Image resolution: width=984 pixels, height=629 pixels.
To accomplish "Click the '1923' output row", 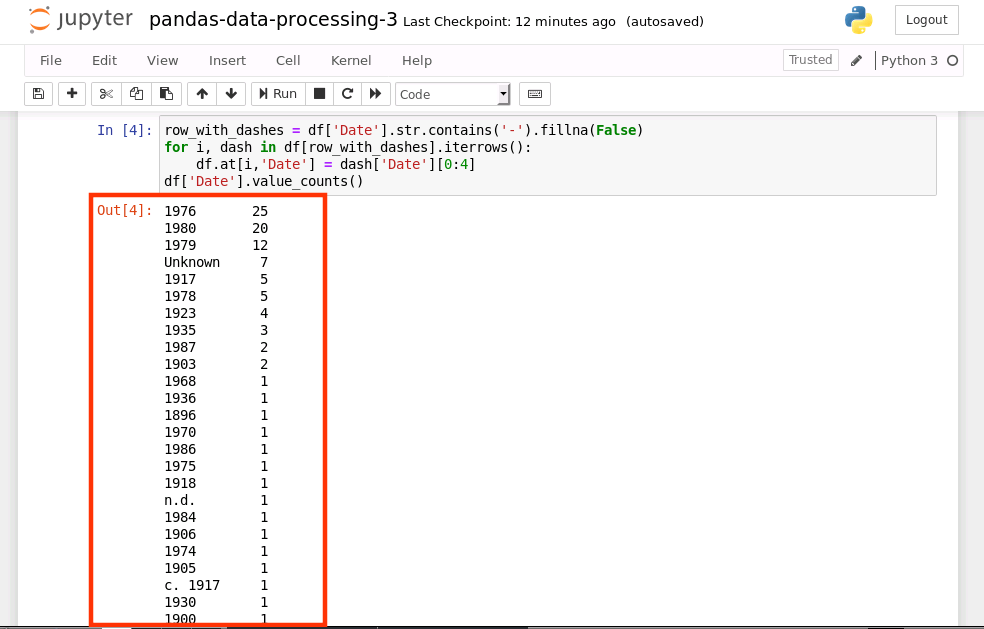I will [216, 313].
